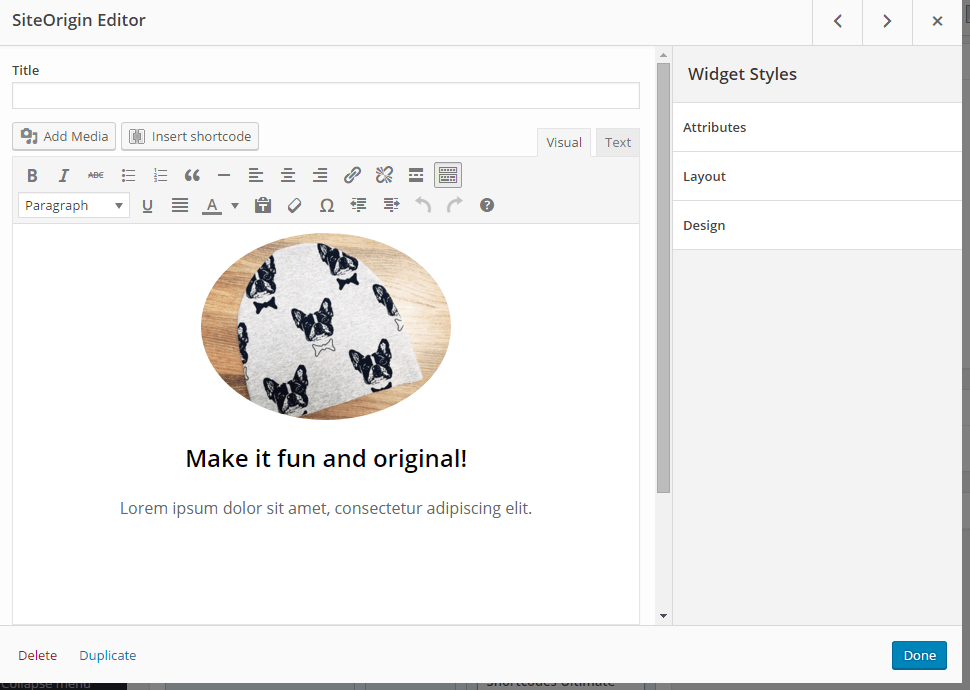The height and width of the screenshot is (690, 970).
Task: Insert a special character
Action: click(326, 205)
